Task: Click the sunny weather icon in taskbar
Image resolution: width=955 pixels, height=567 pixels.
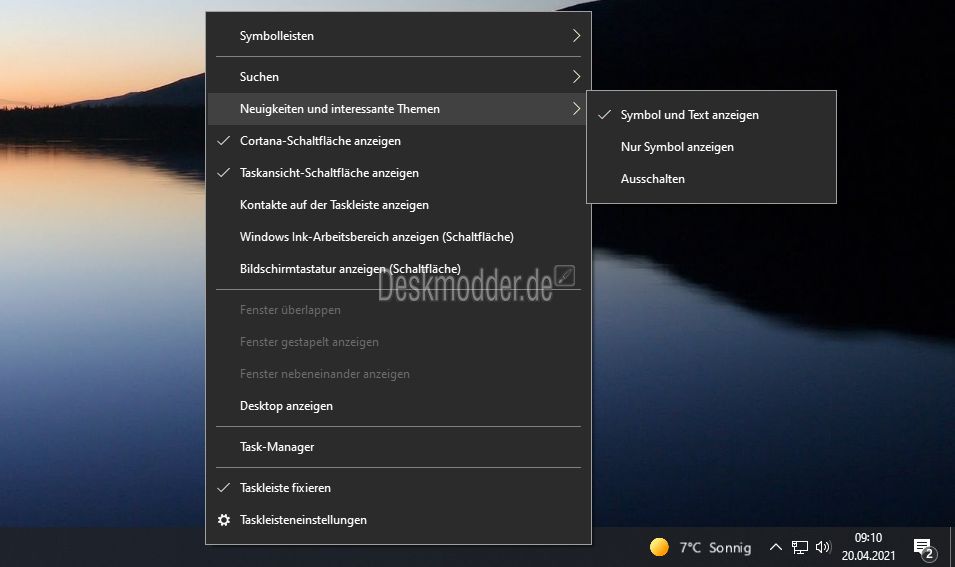Action: tap(659, 547)
